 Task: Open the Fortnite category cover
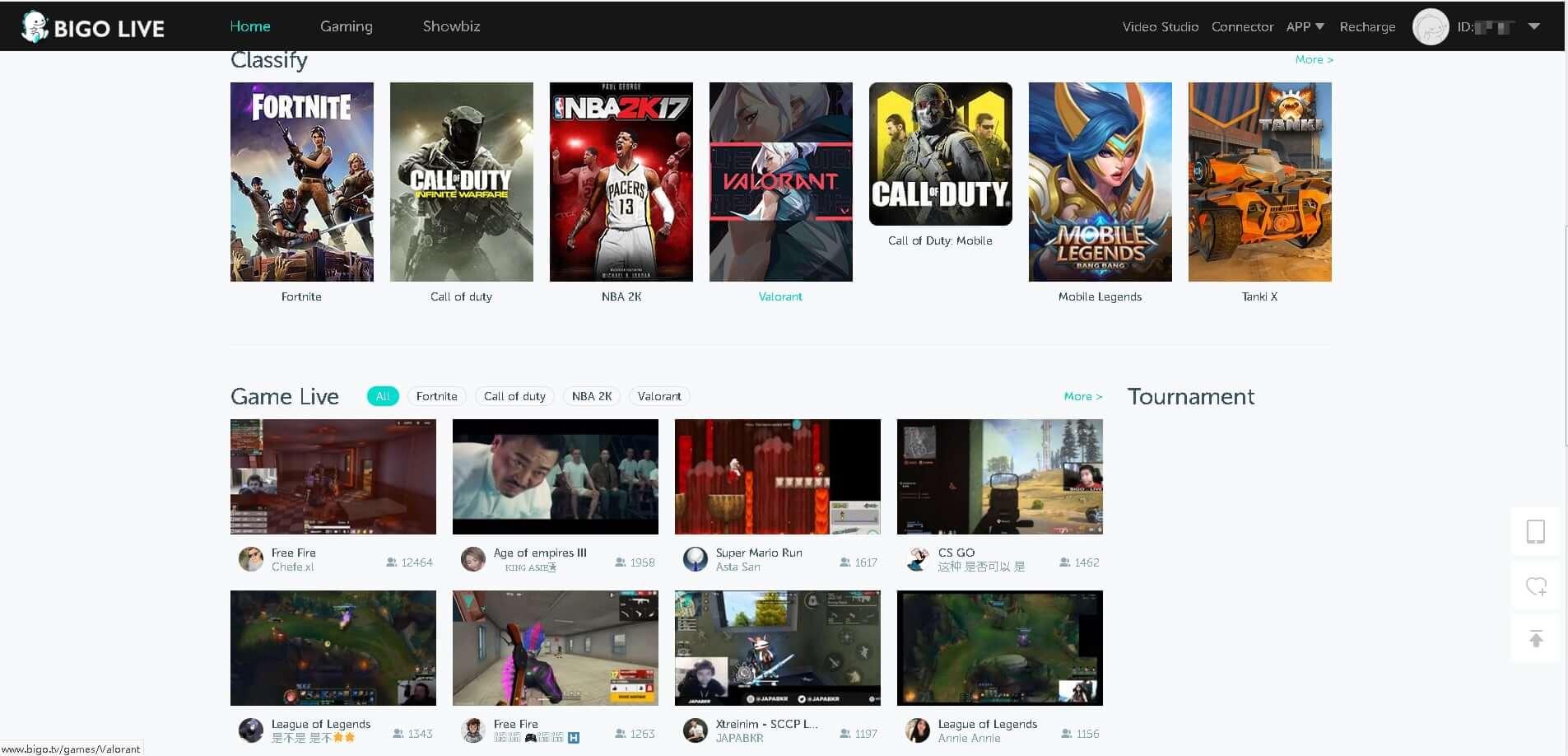pos(302,182)
